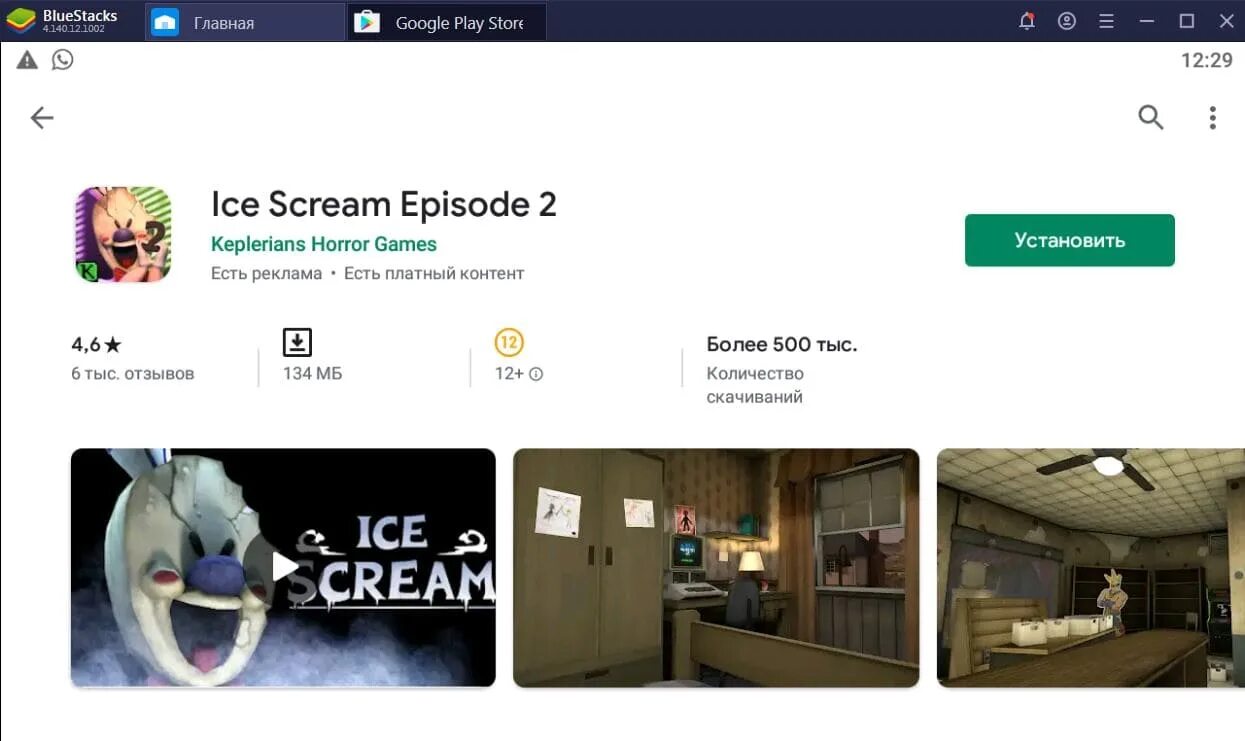Screen dimensions: 1245x741
Task: Click the 'Есть платный контент' label
Action: point(434,273)
